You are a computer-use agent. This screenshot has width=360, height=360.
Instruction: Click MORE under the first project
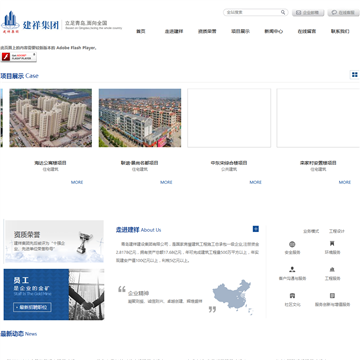pyautogui.click(x=77, y=182)
